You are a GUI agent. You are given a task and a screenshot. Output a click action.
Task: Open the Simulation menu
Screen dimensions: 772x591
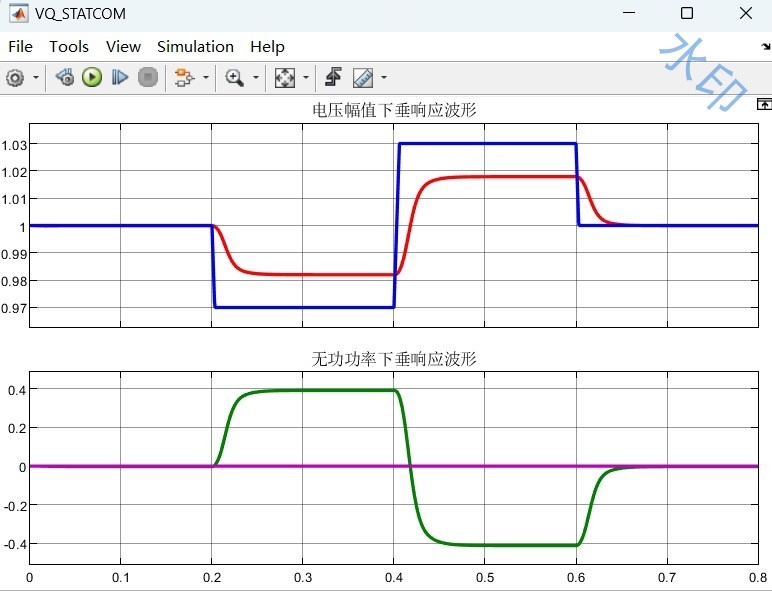coord(195,47)
